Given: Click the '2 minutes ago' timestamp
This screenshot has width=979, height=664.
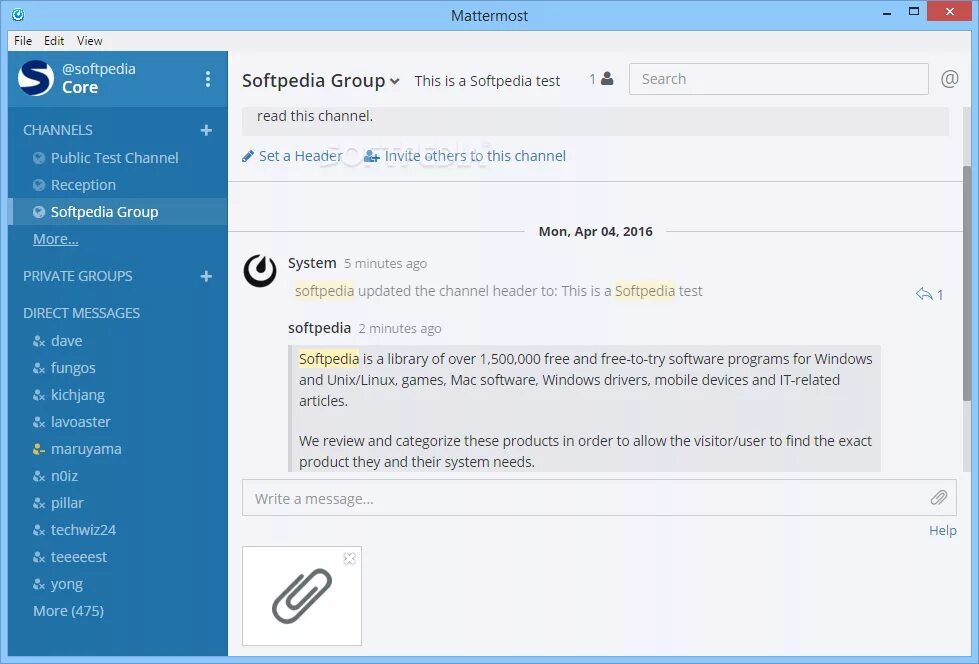Looking at the screenshot, I should point(400,329).
